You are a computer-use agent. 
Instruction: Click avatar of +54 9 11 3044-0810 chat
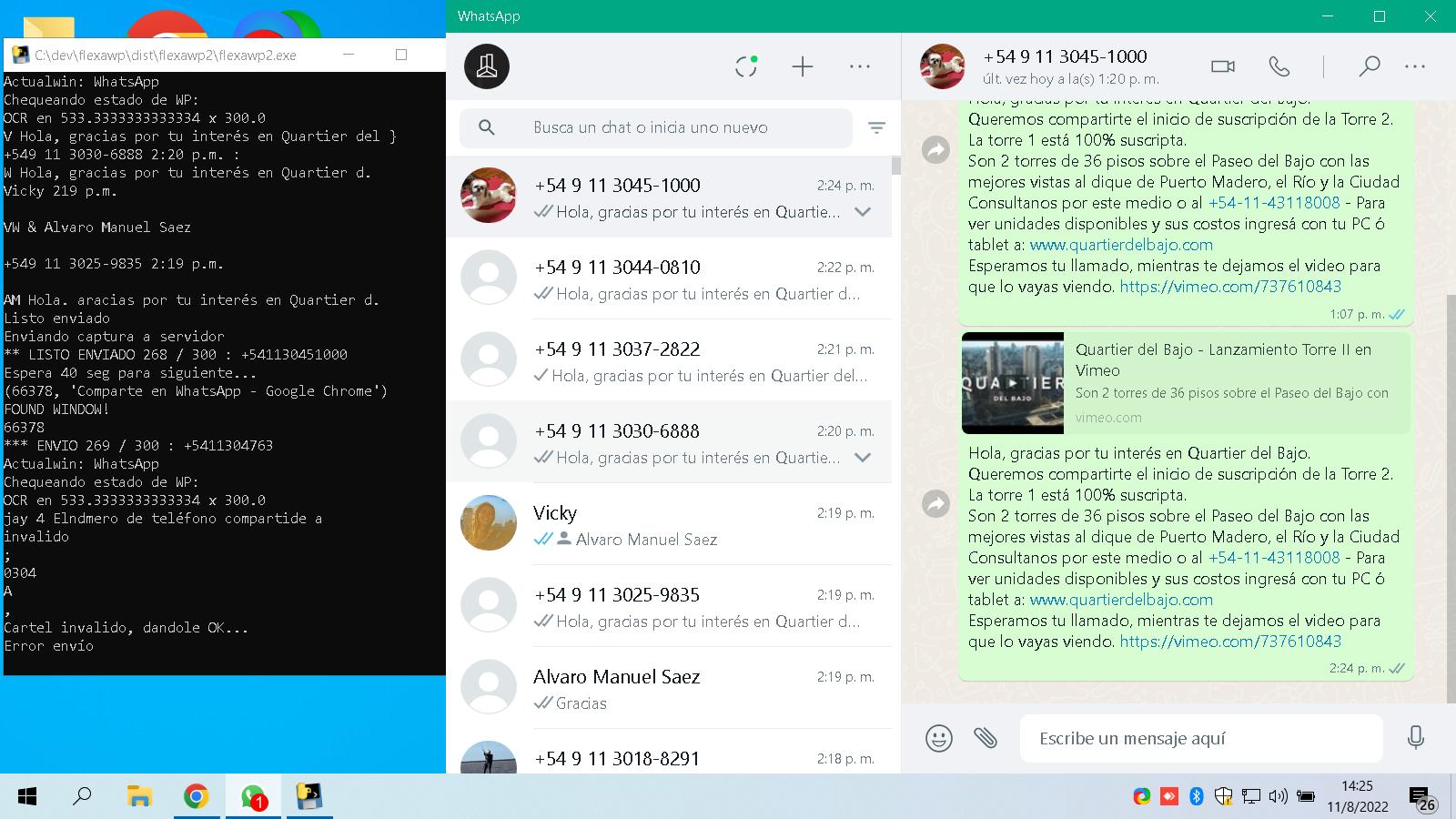(x=489, y=278)
